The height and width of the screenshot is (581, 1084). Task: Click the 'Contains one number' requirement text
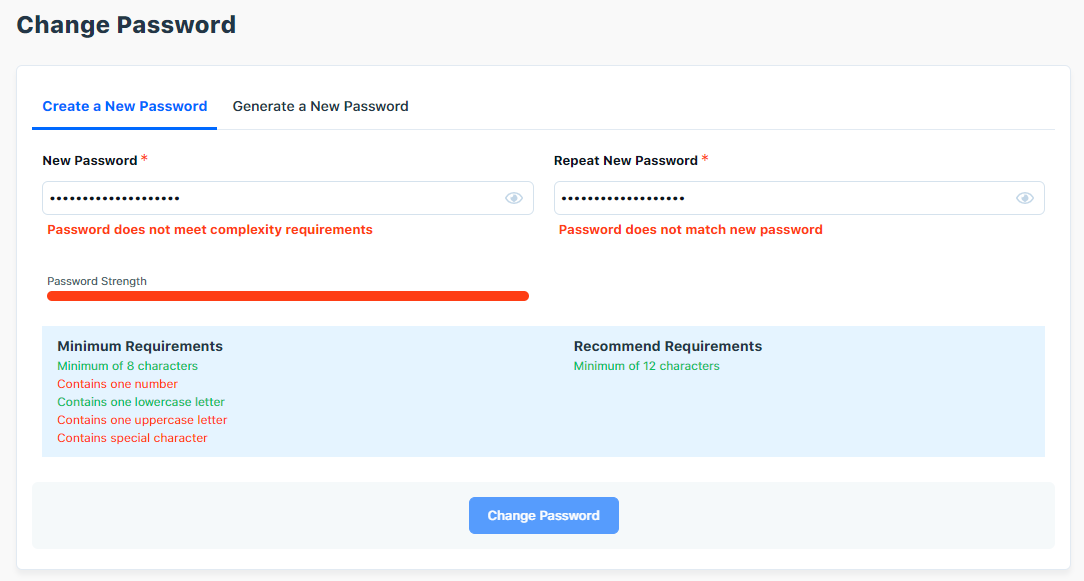click(x=117, y=383)
